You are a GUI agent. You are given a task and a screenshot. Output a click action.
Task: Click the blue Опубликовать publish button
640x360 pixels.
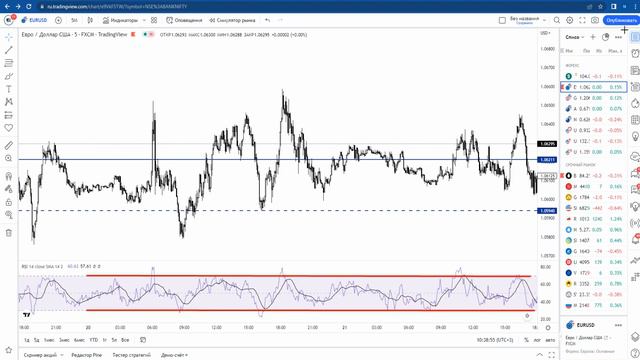621,20
